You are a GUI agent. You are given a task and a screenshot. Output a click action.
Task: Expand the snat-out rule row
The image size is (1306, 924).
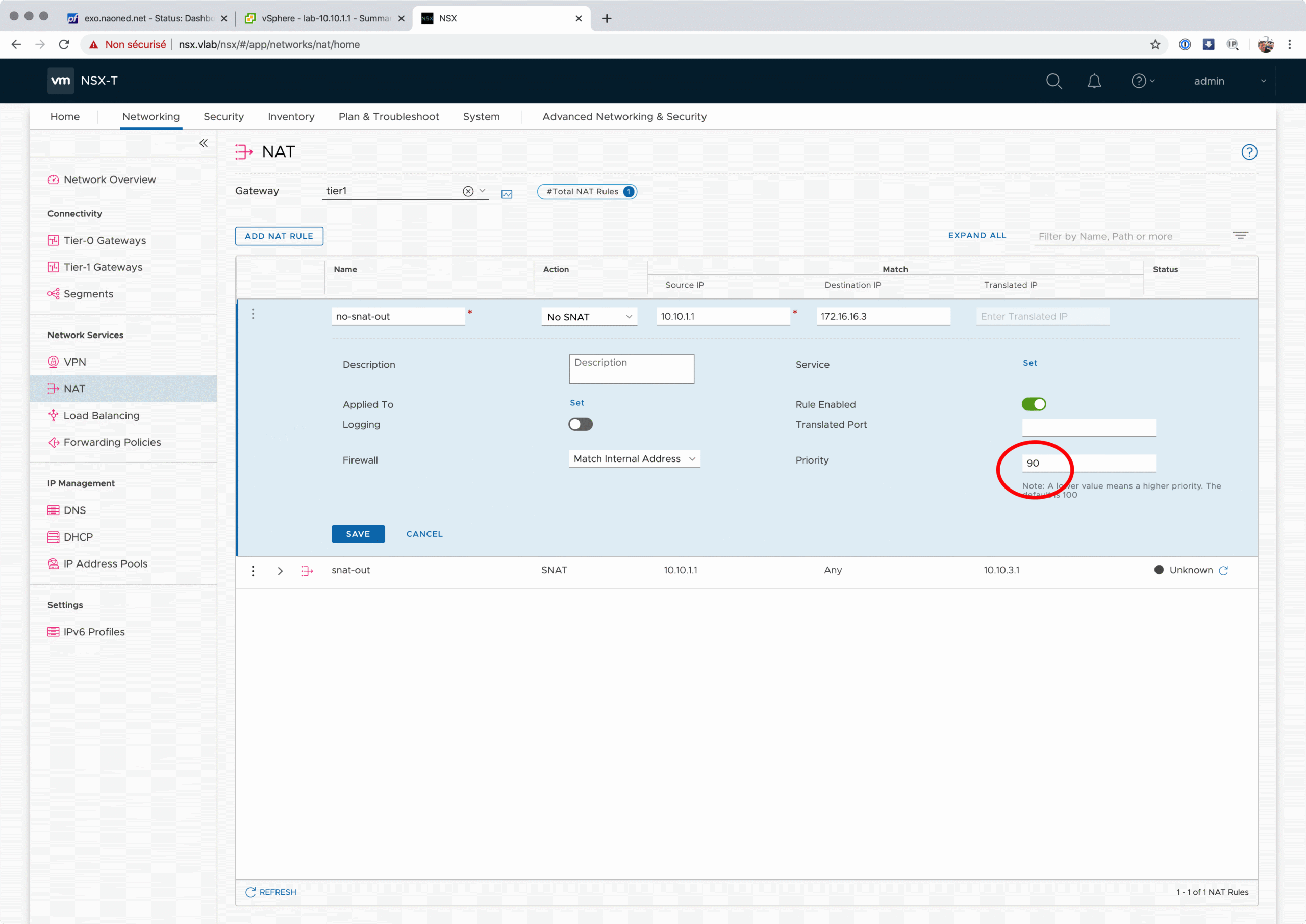coord(280,571)
